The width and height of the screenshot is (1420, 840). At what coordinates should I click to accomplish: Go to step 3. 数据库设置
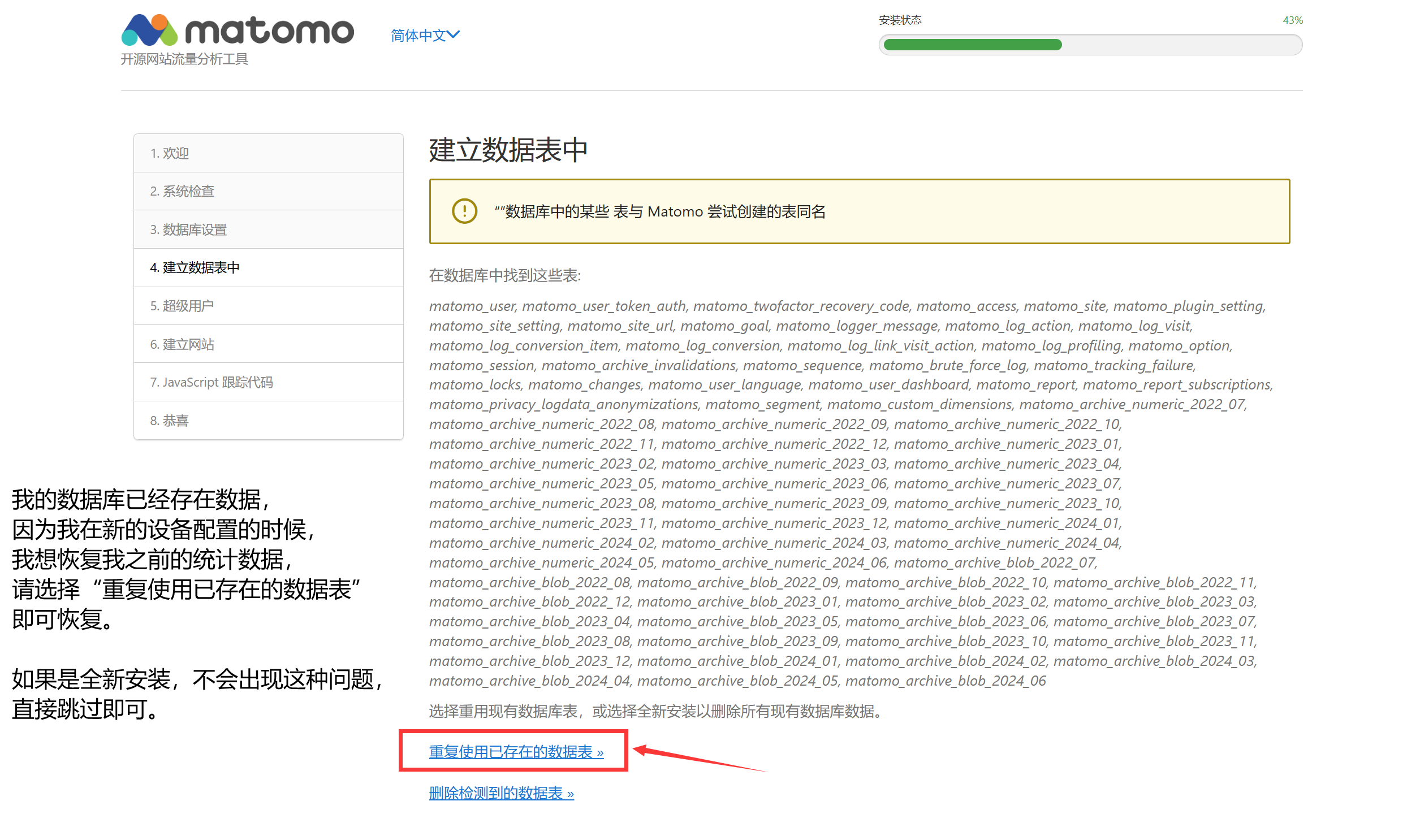pos(188,230)
